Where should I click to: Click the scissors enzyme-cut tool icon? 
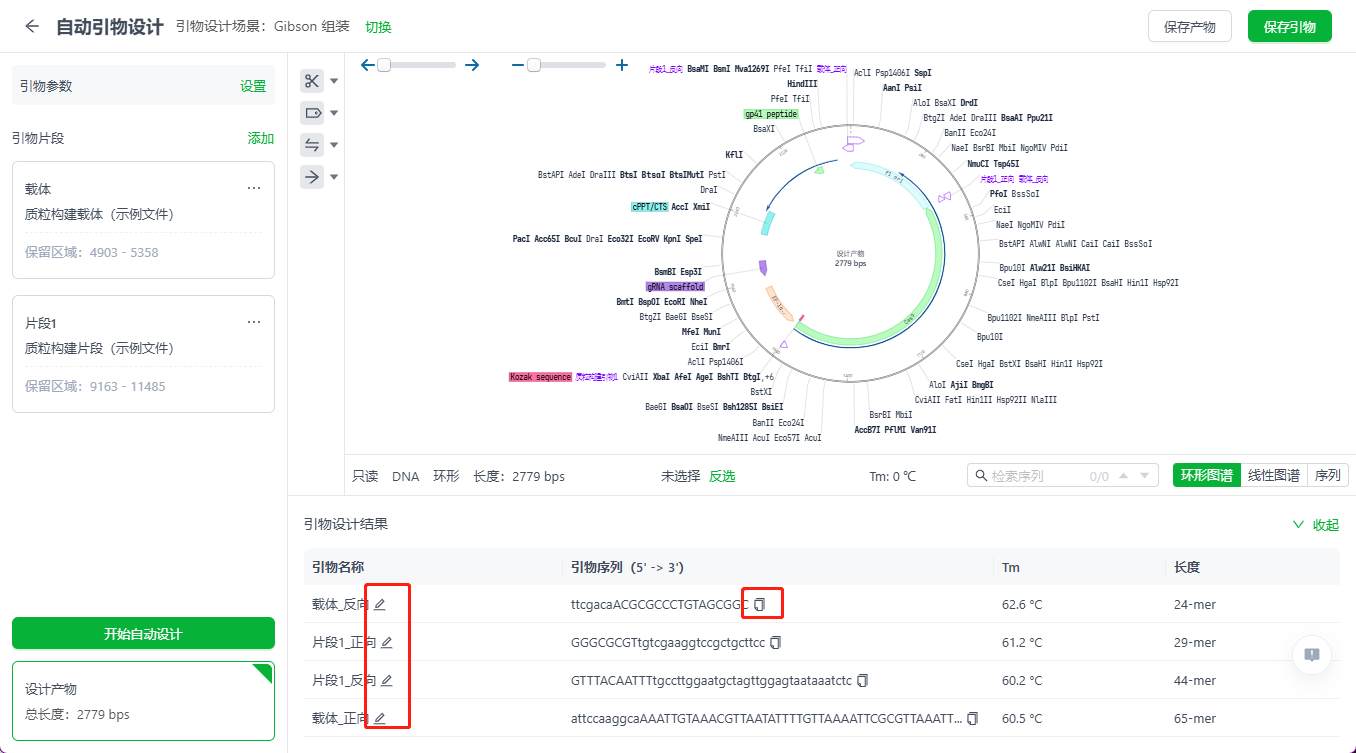pos(312,81)
